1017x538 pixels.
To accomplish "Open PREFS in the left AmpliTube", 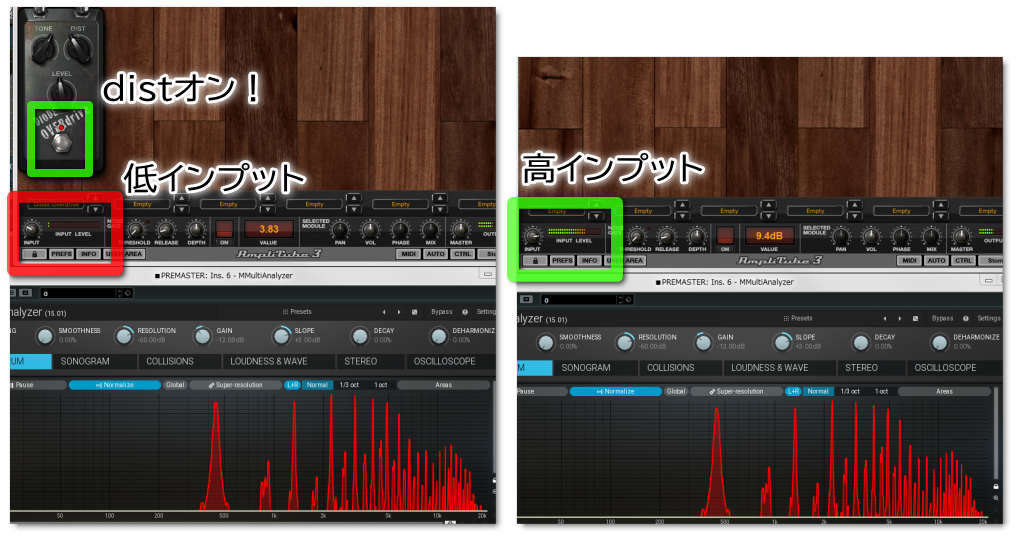I will 62,254.
